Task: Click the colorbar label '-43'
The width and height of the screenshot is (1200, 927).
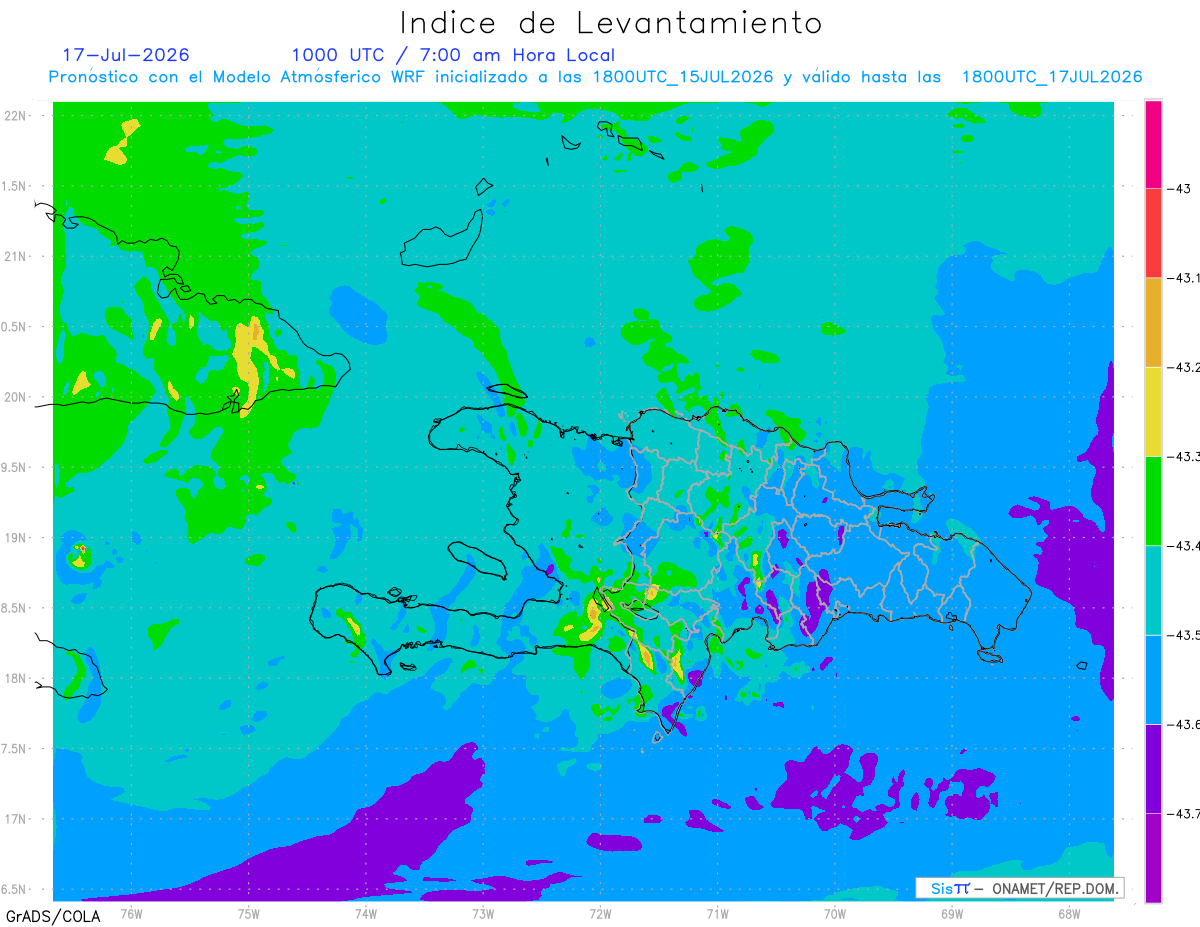Action: 1178,189
